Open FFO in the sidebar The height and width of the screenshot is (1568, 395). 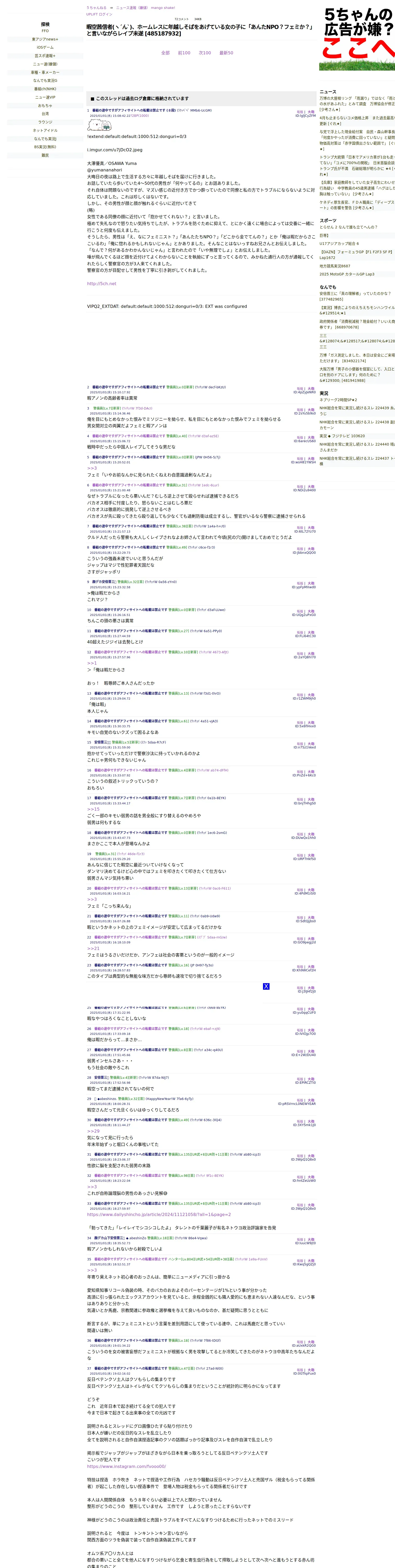45,31
